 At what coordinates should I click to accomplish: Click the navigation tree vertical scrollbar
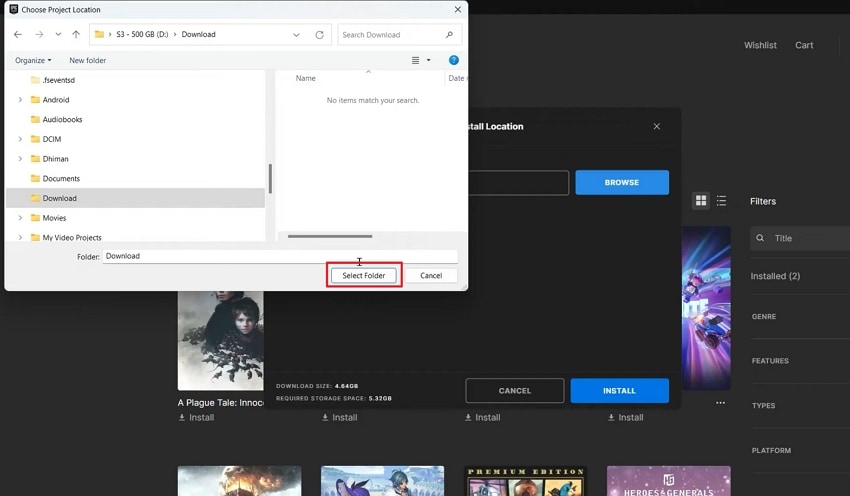[270, 178]
